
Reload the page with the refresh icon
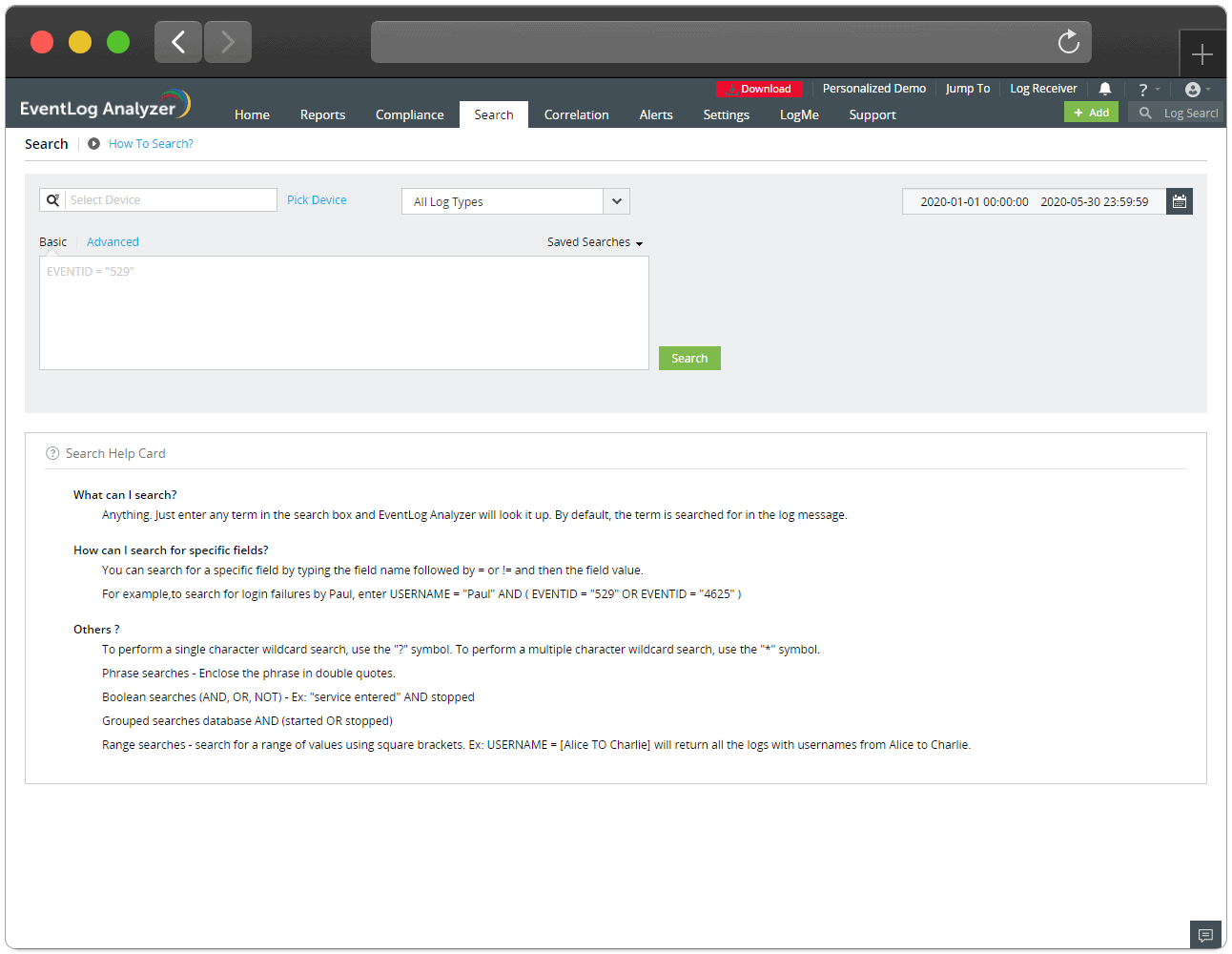tap(1068, 42)
